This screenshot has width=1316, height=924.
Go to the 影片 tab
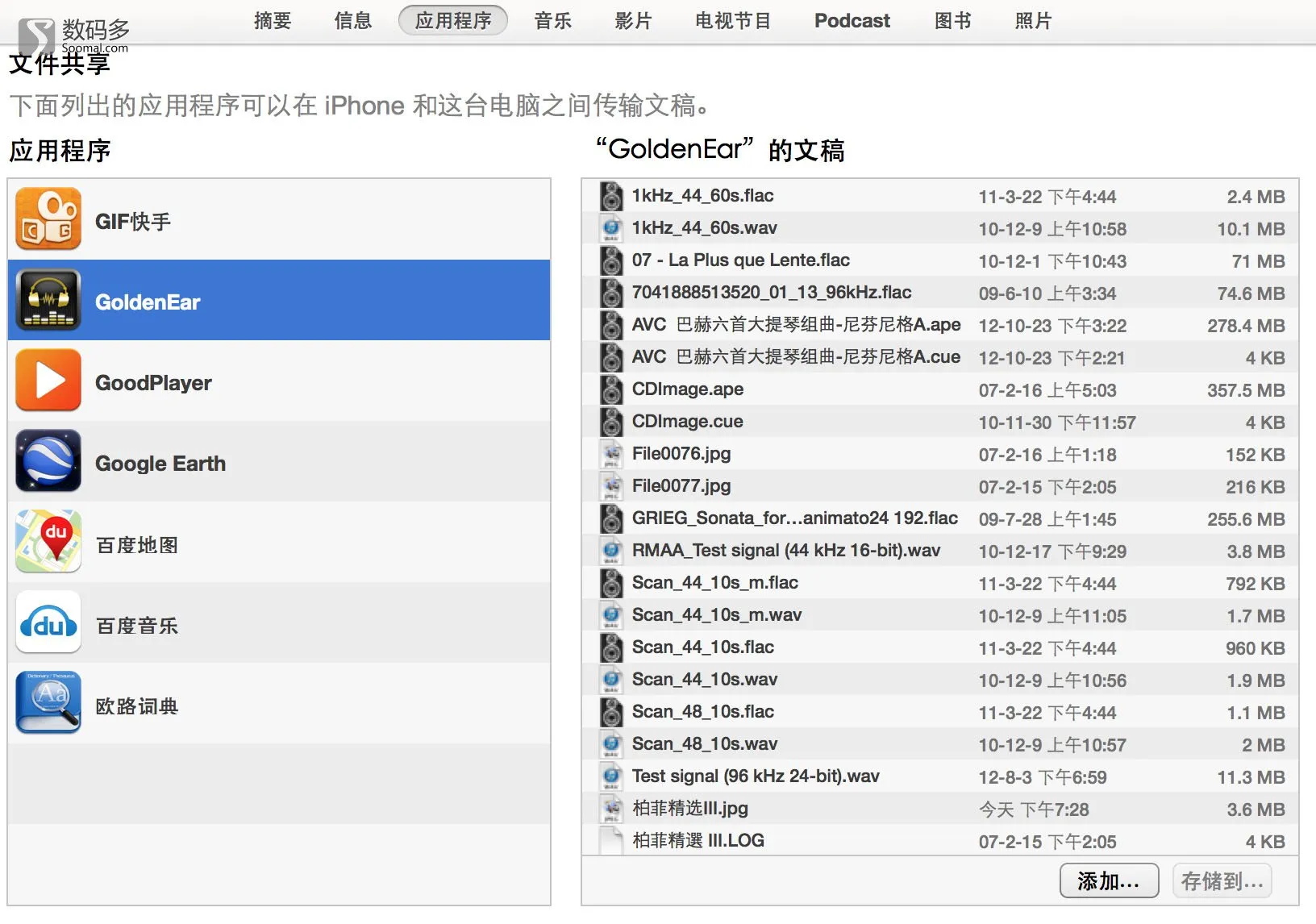click(x=633, y=20)
